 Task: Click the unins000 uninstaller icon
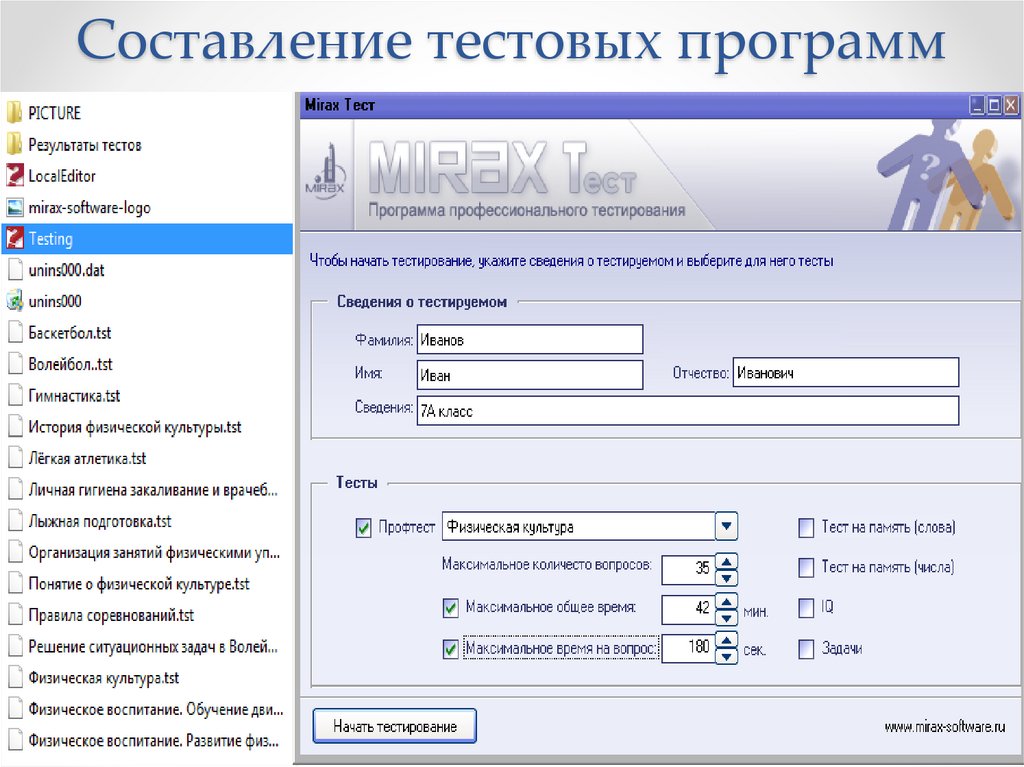coord(14,301)
